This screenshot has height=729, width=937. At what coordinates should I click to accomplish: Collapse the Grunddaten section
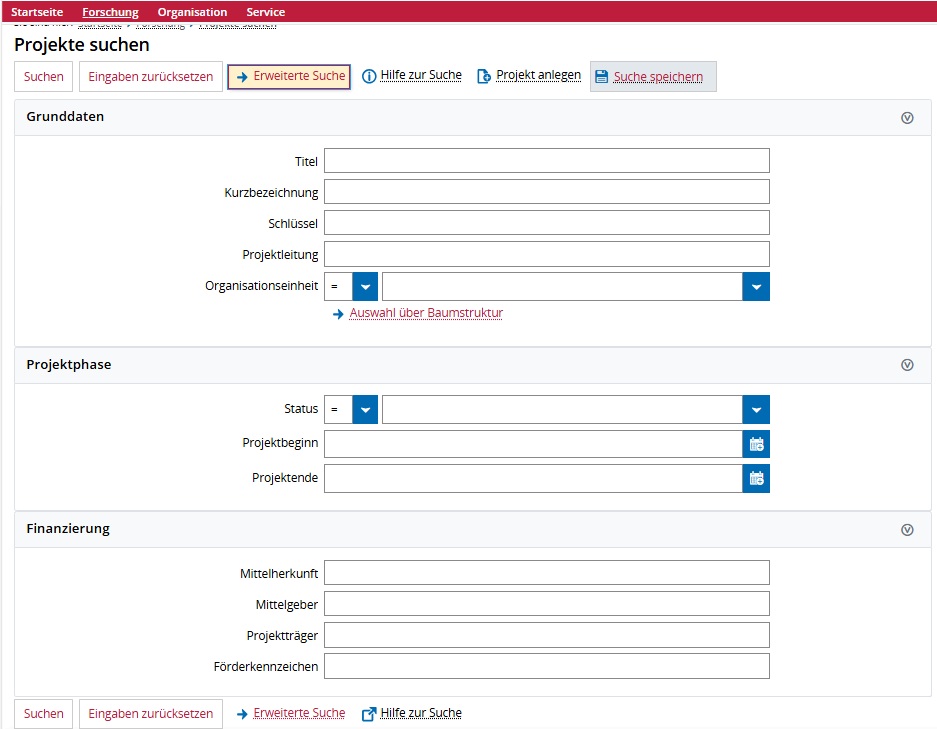click(x=907, y=117)
